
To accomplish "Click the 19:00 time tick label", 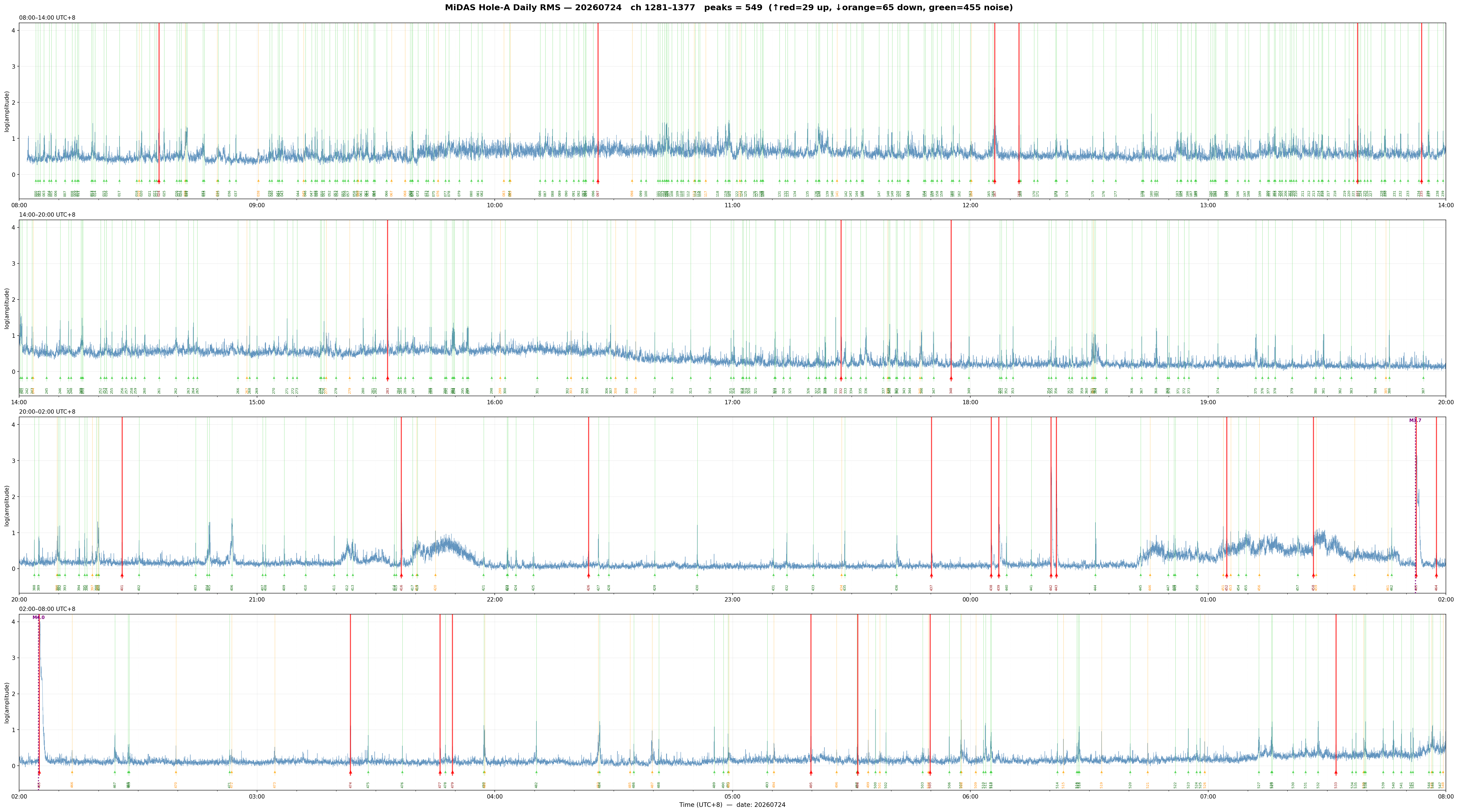I will (x=1208, y=402).
